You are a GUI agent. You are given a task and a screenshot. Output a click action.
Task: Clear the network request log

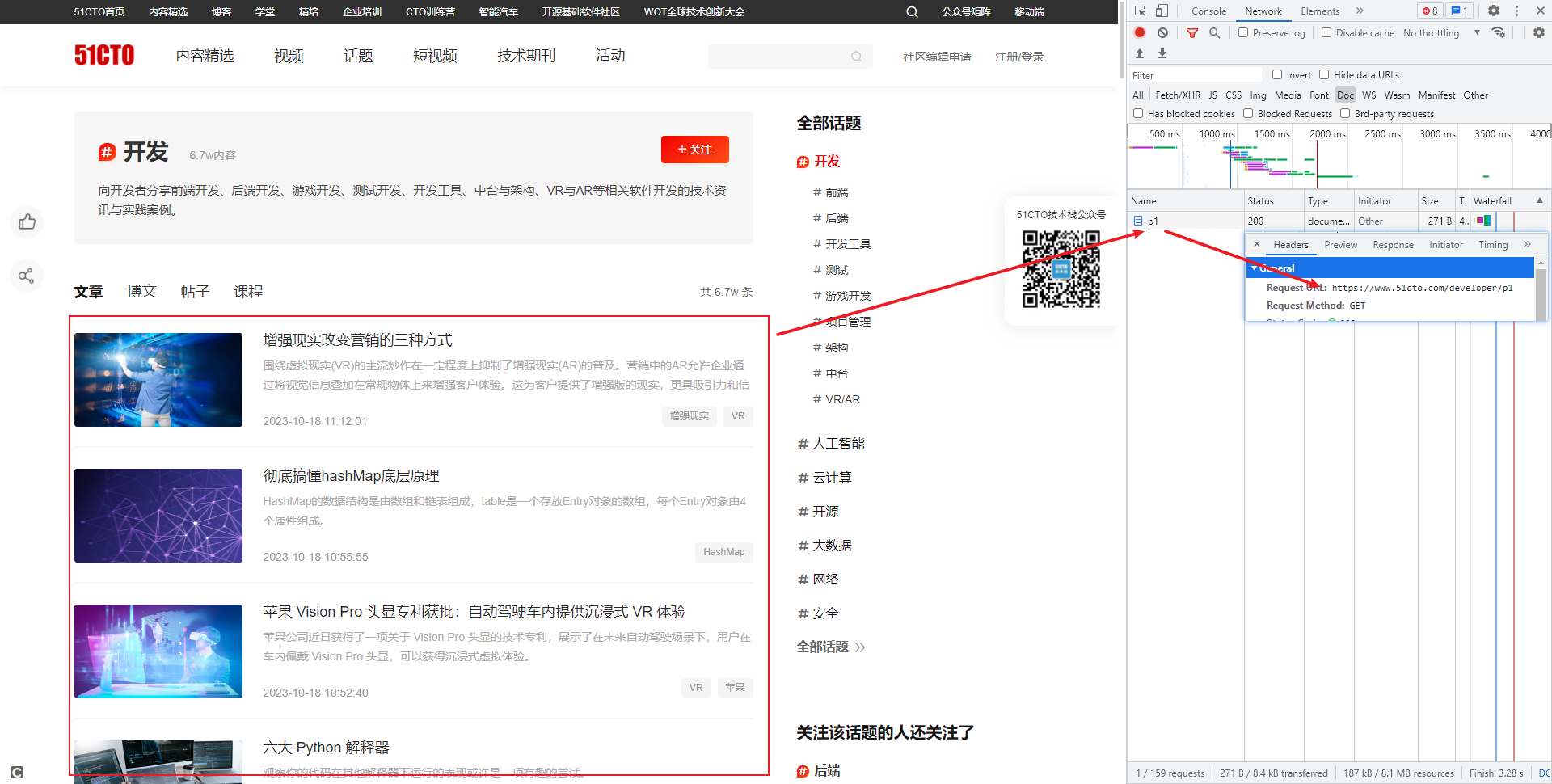[x=1162, y=32]
